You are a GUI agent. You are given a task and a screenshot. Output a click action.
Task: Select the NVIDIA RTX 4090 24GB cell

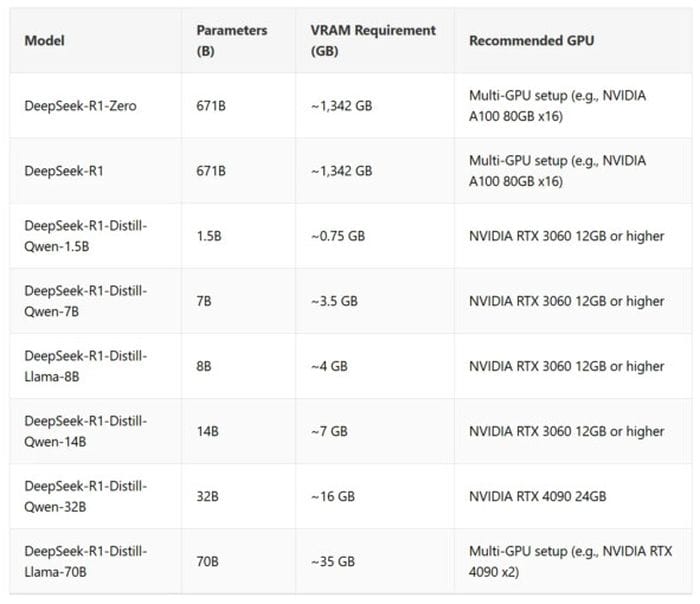pyautogui.click(x=538, y=496)
